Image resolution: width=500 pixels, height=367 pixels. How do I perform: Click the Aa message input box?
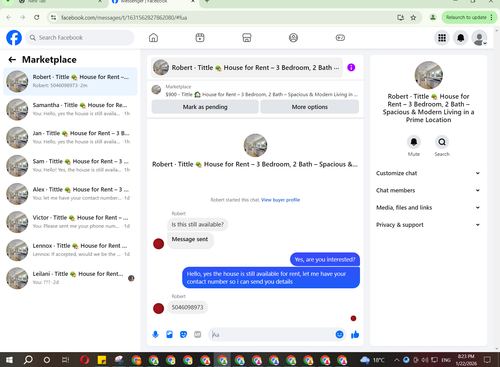coord(272,334)
